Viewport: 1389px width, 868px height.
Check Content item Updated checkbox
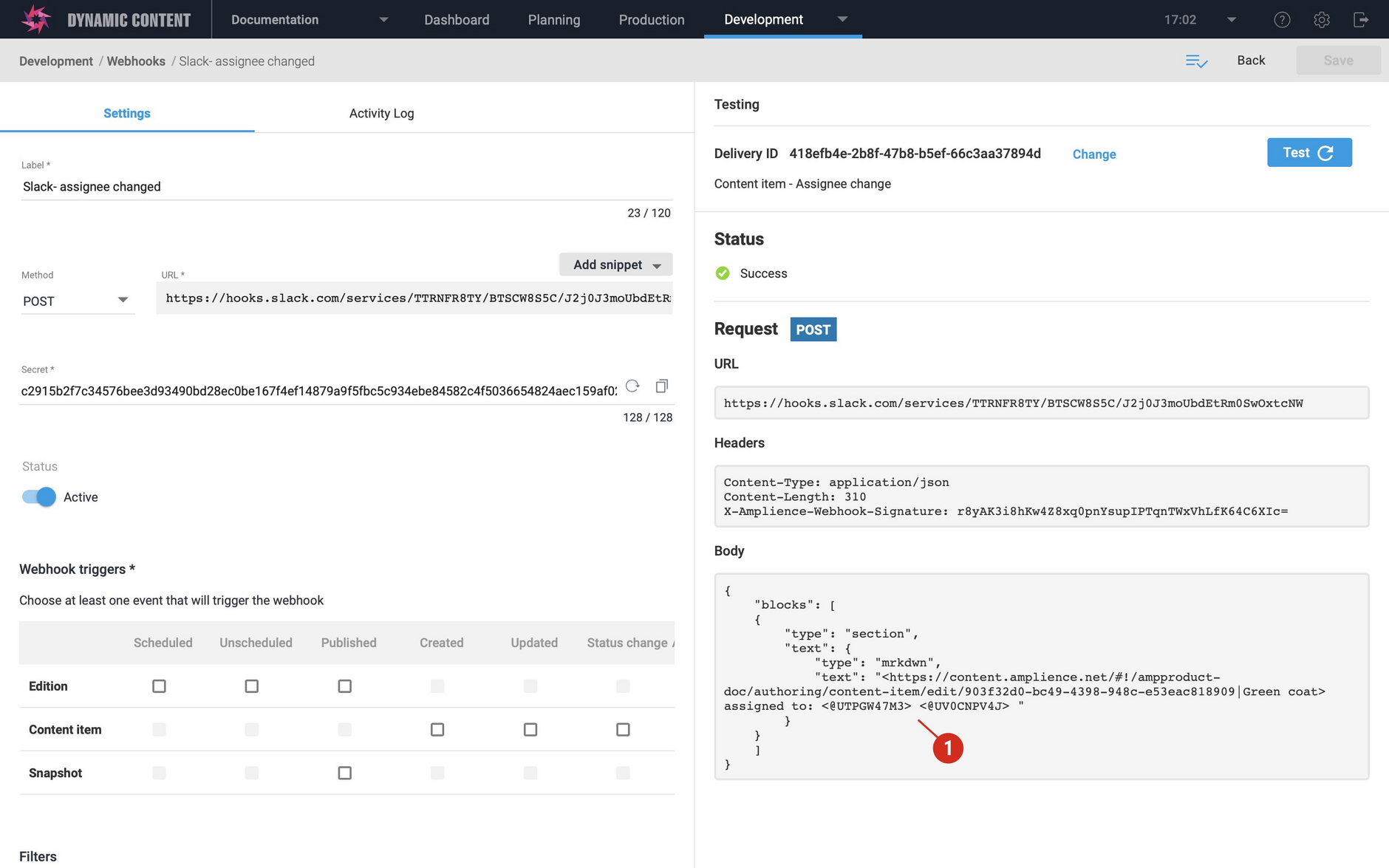coord(530,730)
